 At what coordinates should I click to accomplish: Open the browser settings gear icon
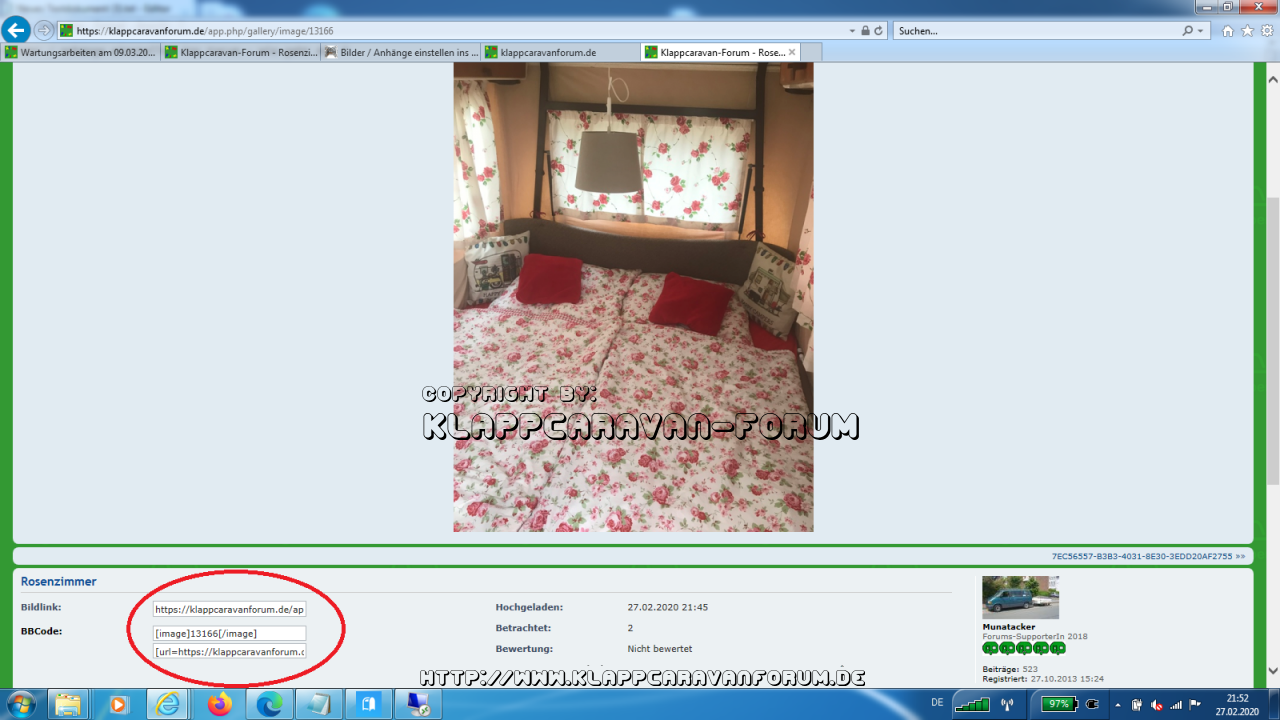tap(1266, 31)
